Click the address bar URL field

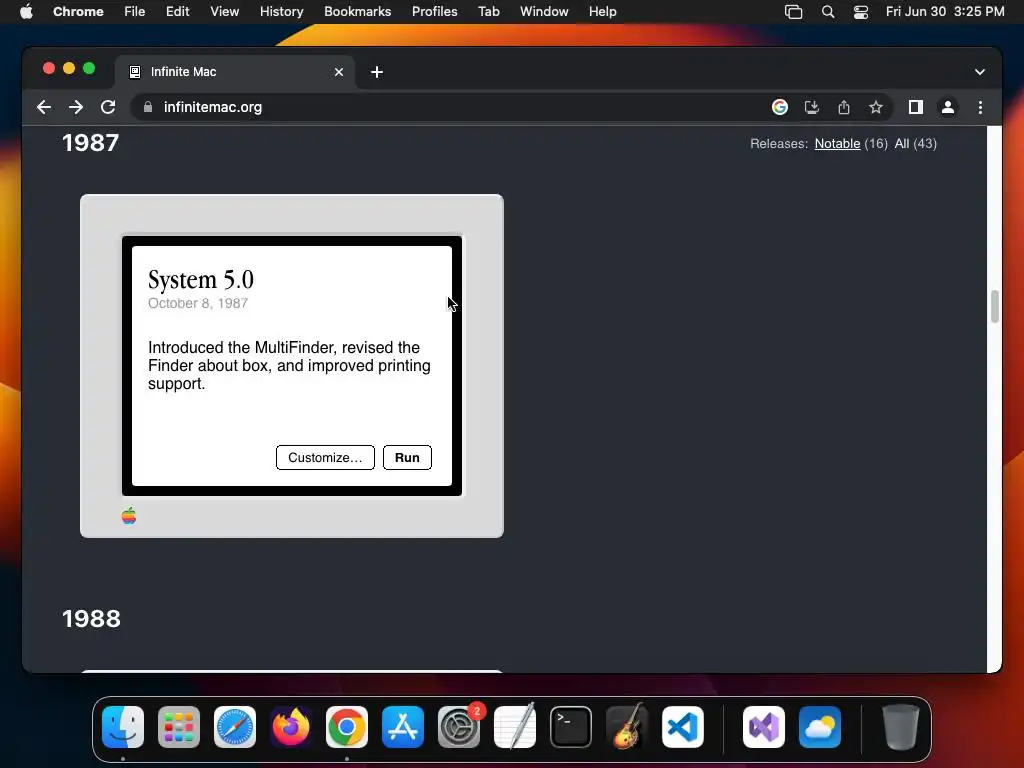[x=451, y=107]
